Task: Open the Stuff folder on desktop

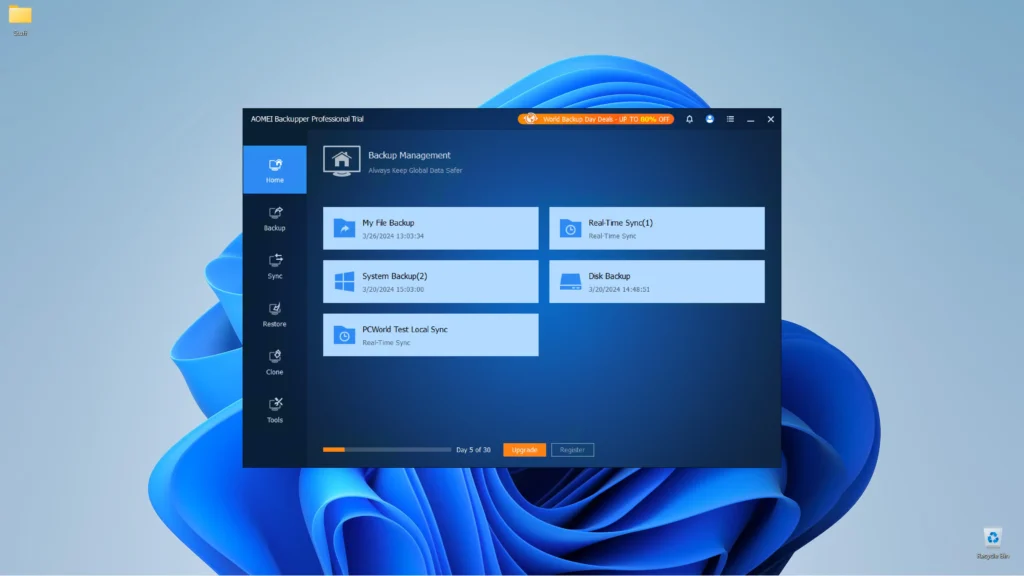Action: click(x=20, y=20)
